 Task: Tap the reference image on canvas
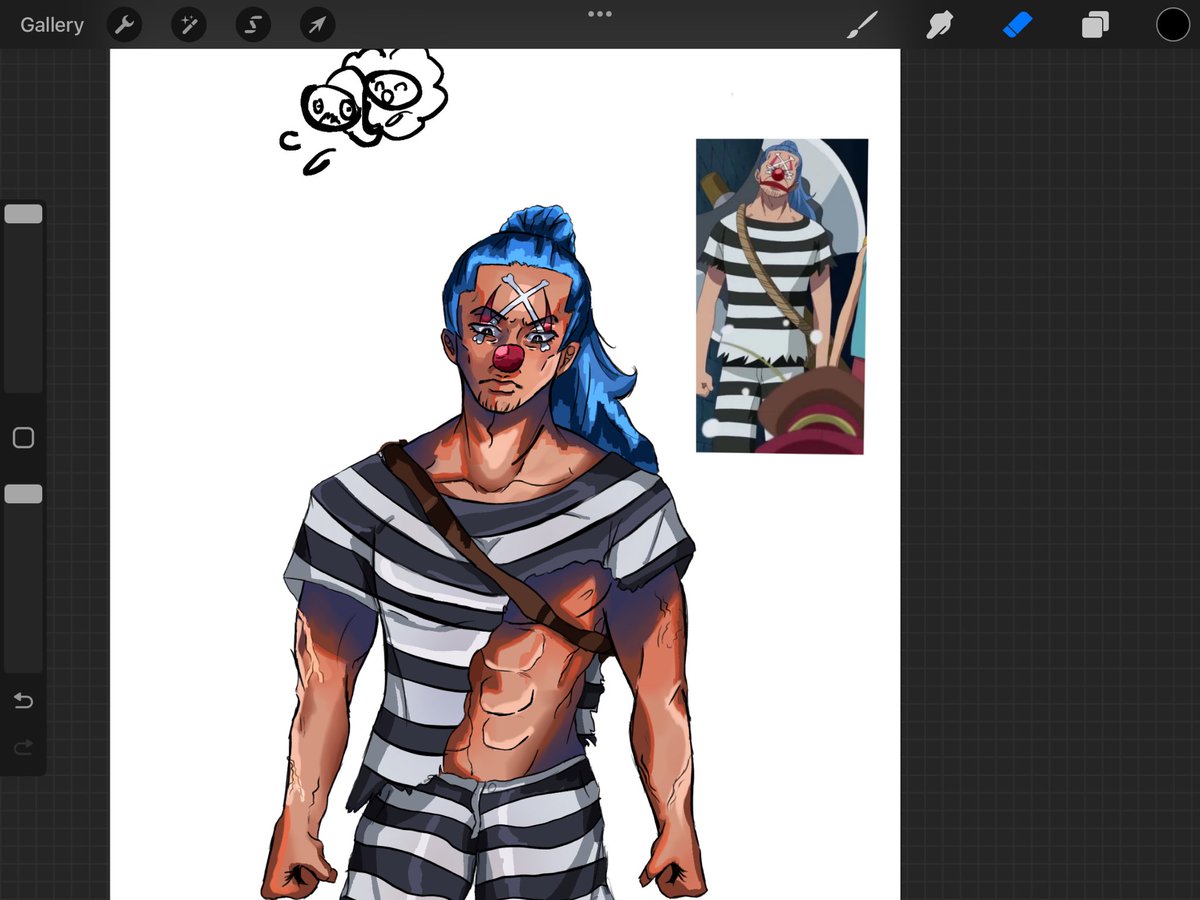coord(781,296)
